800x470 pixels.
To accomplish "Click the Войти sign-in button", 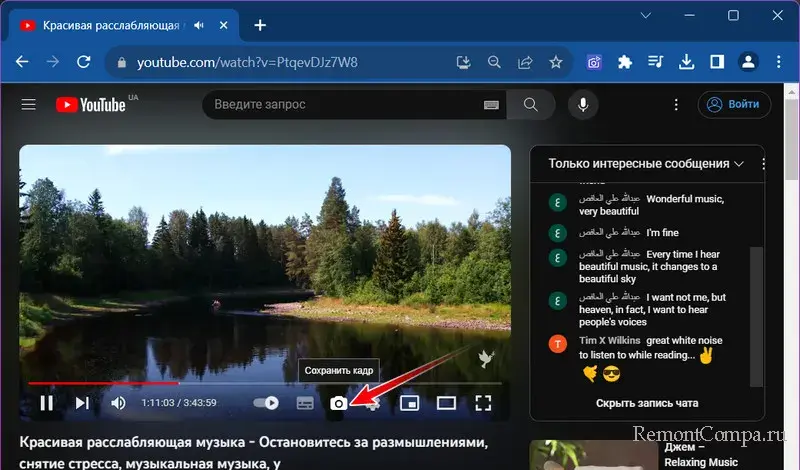I will tap(734, 104).
